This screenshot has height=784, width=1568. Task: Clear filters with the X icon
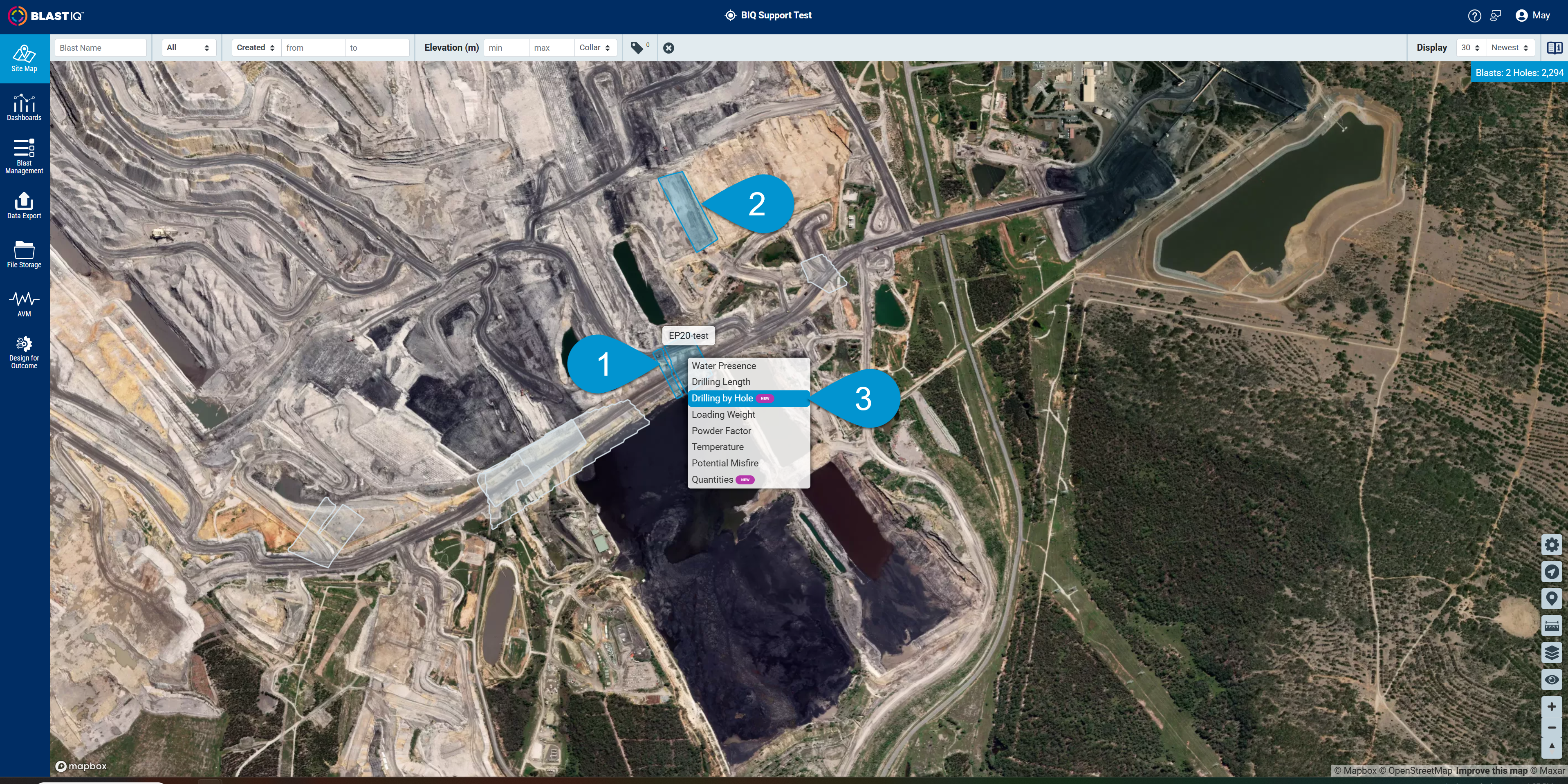(x=668, y=47)
